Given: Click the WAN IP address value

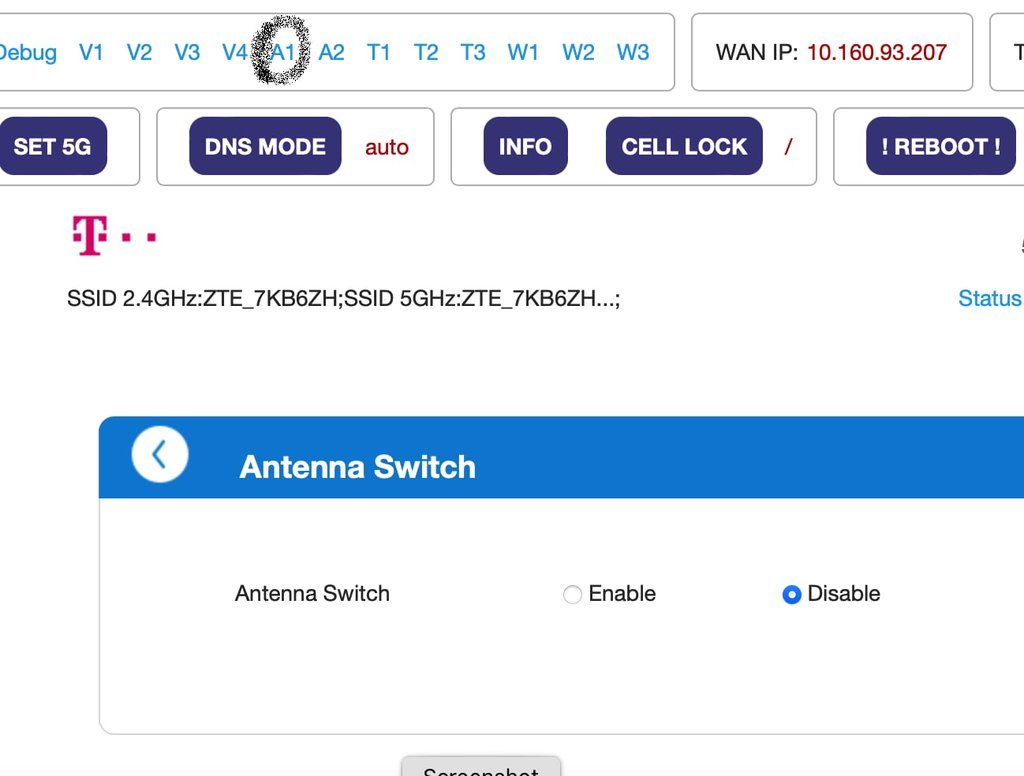Looking at the screenshot, I should pos(877,52).
